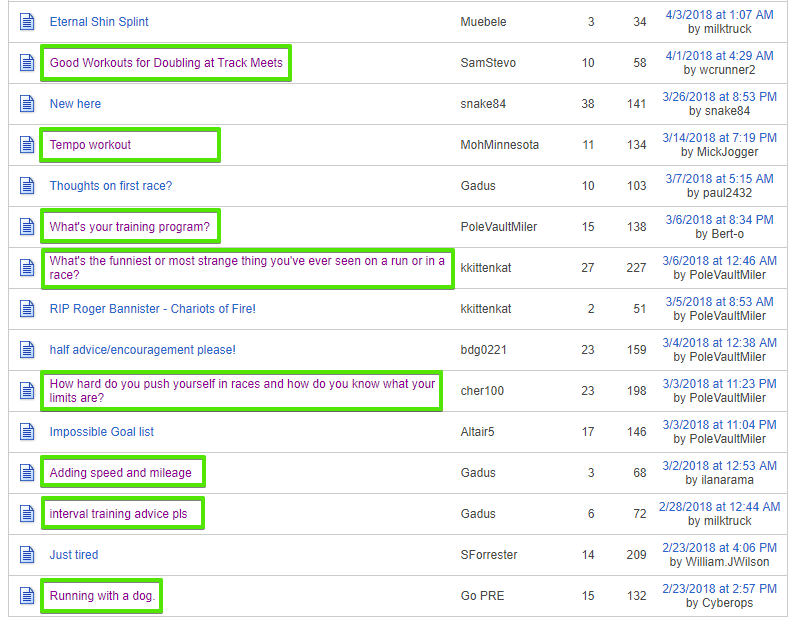
Task: Click author name Muebele
Action: [483, 22]
